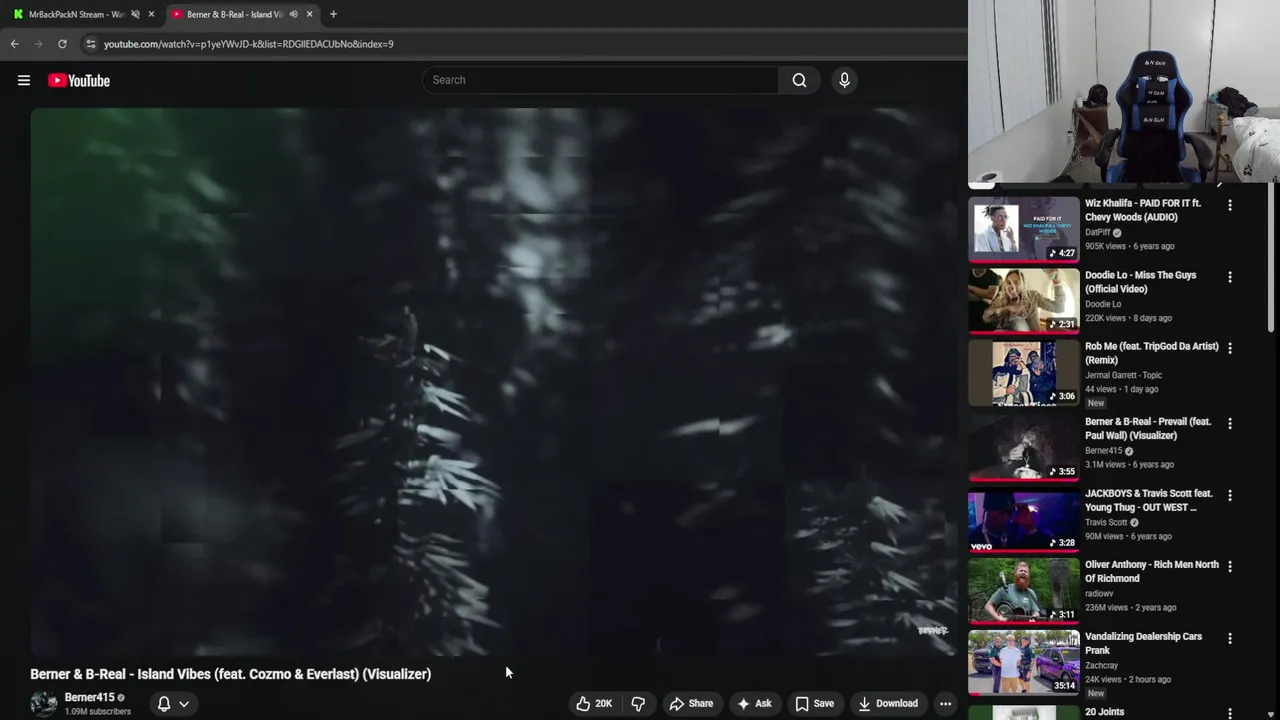Click the search magnifier button

(799, 80)
